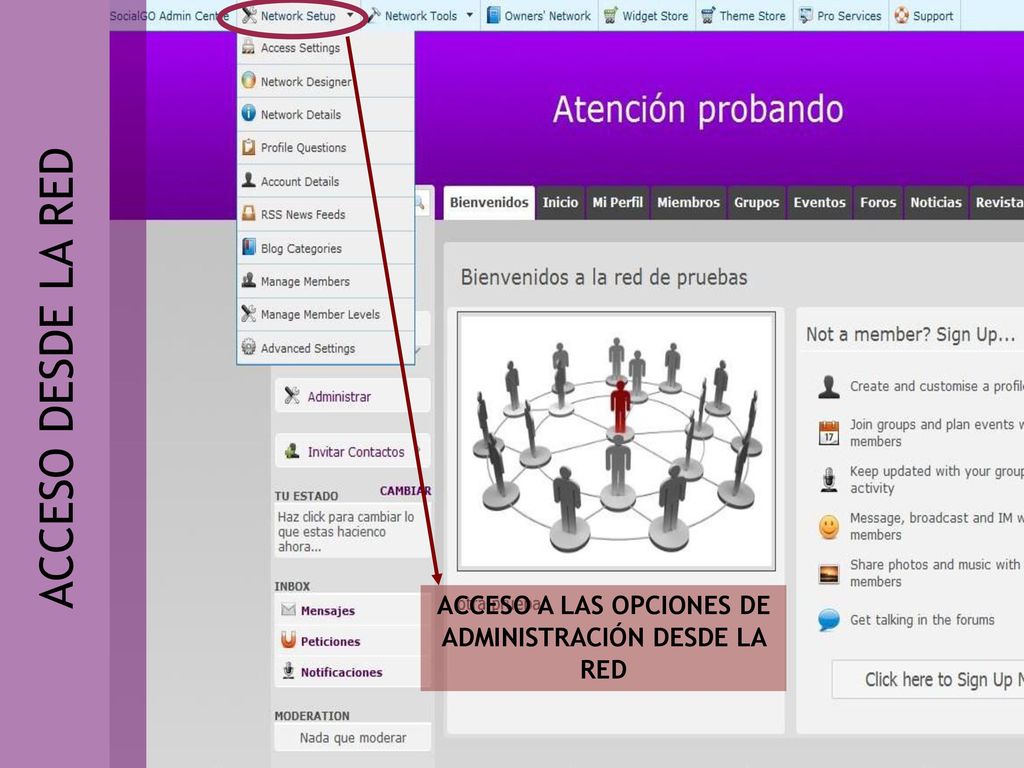The image size is (1024, 768).
Task: Open the Owners' Network menu
Action: point(539,16)
